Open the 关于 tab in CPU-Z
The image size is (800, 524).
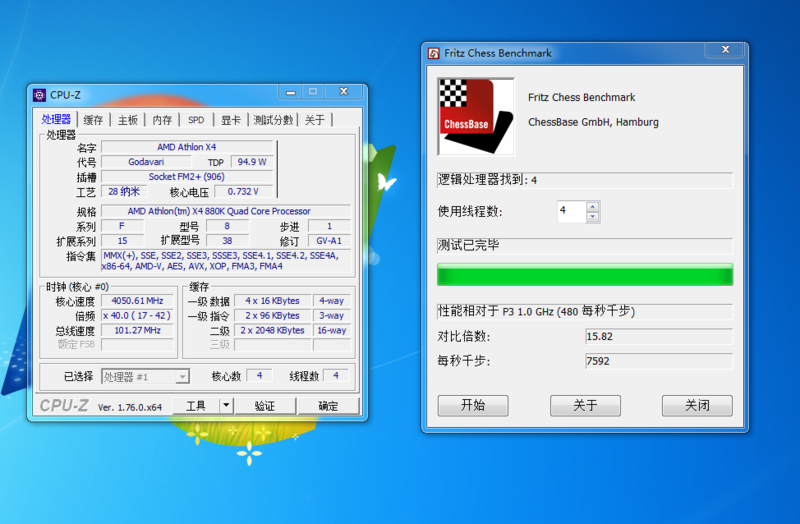(315, 120)
